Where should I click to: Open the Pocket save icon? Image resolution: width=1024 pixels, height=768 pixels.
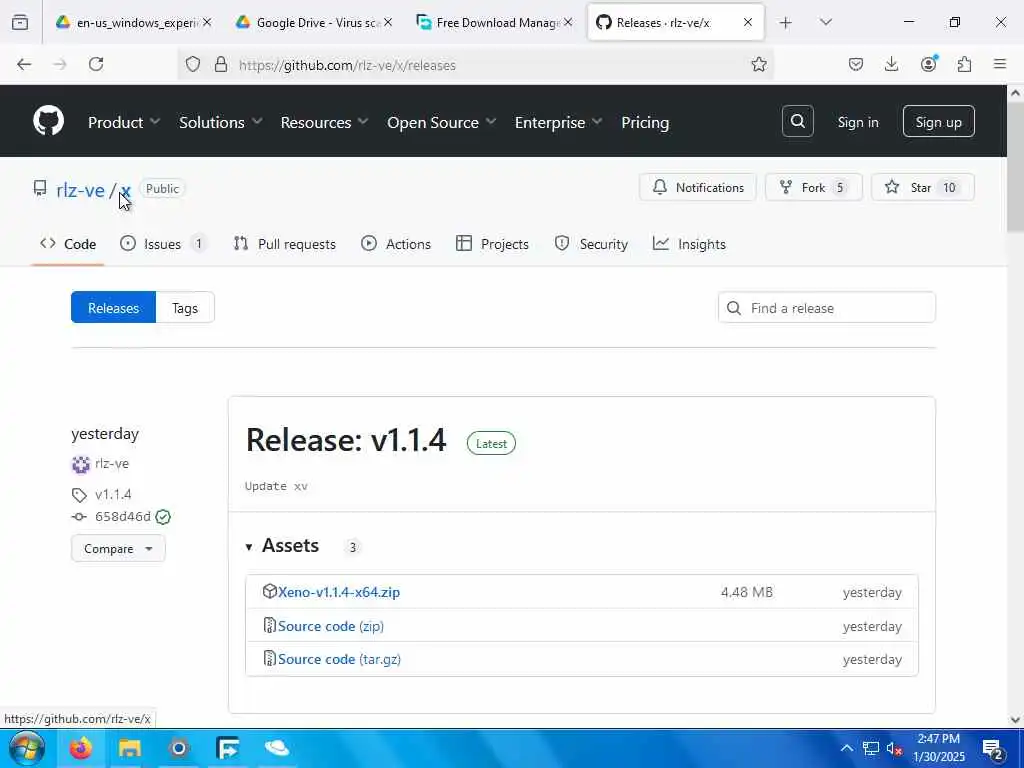[856, 64]
